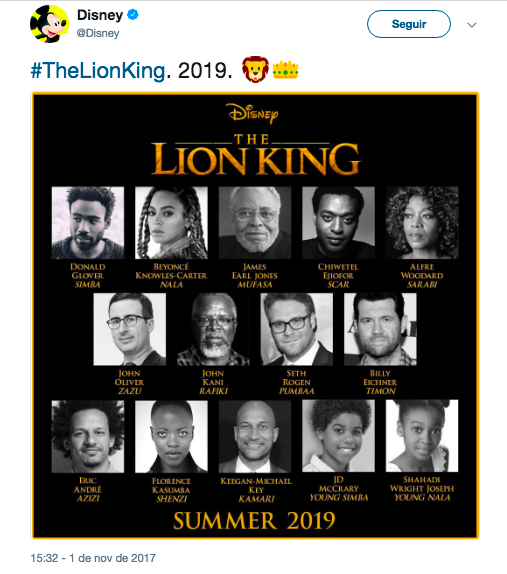Open the tweet timestamp 15:32 - 1 de nov de 2017
Image resolution: width=507 pixels, height=574 pixels.
pyautogui.click(x=93, y=558)
